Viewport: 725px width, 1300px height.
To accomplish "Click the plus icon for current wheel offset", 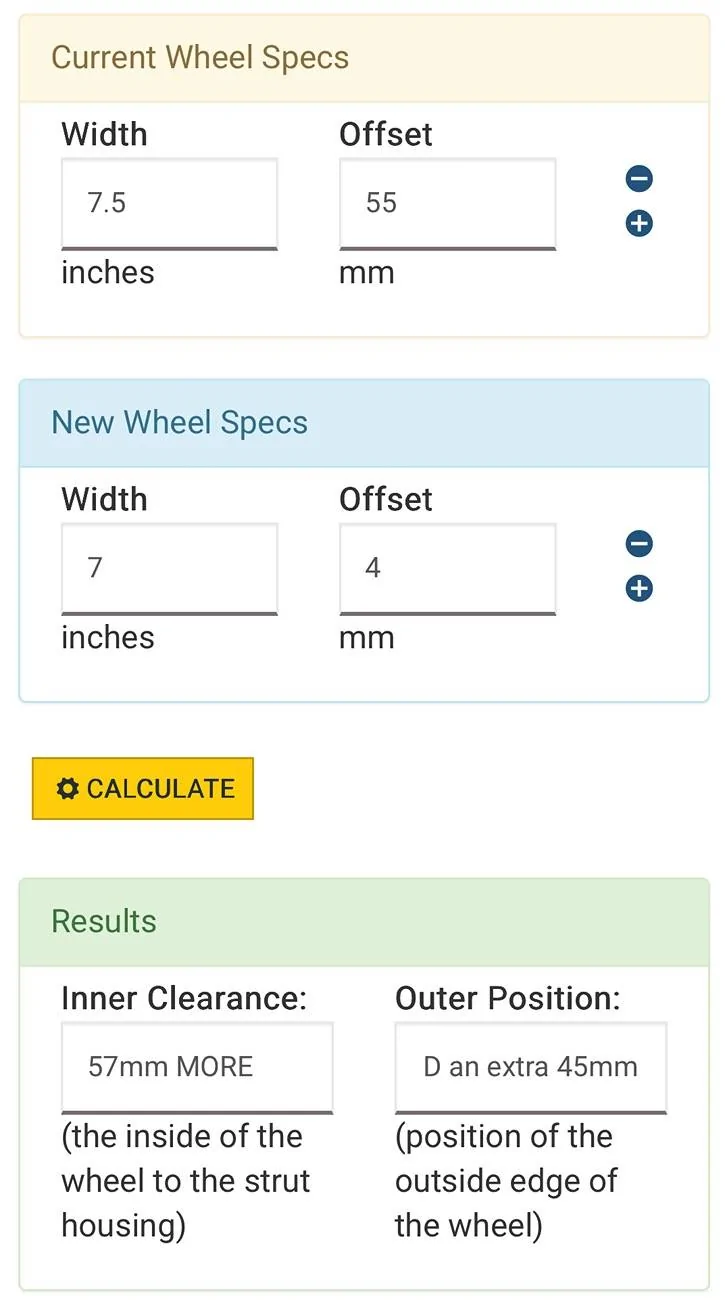I will click(x=638, y=222).
